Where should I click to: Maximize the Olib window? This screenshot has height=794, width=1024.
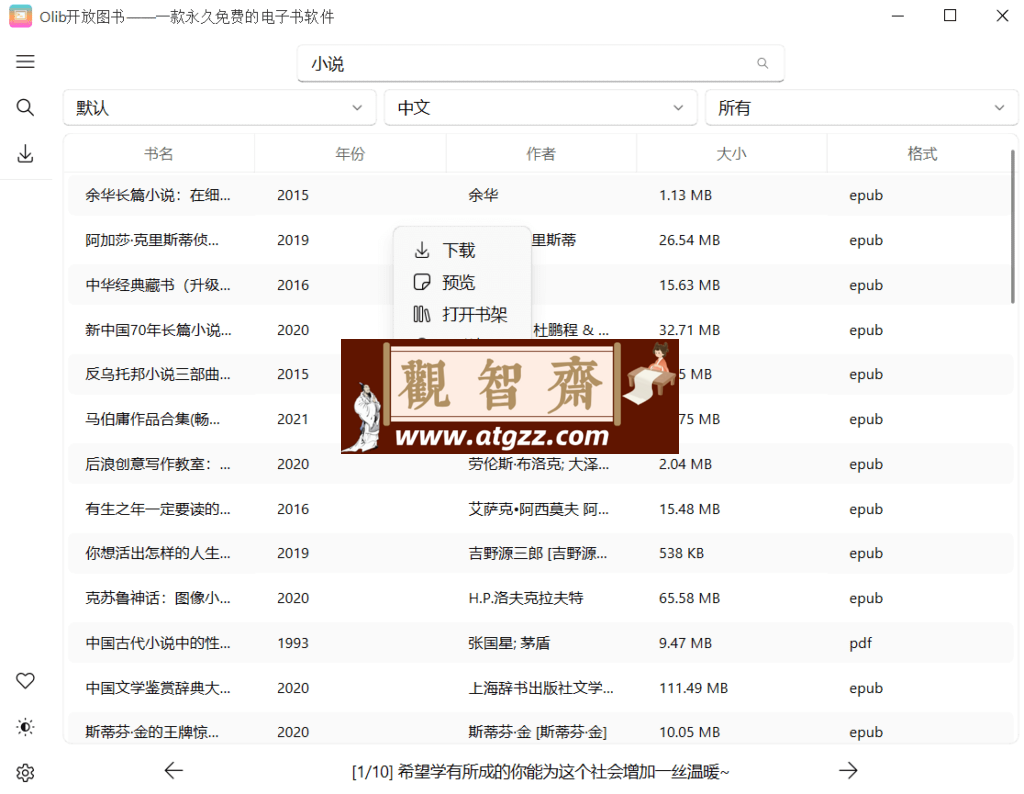(x=950, y=16)
